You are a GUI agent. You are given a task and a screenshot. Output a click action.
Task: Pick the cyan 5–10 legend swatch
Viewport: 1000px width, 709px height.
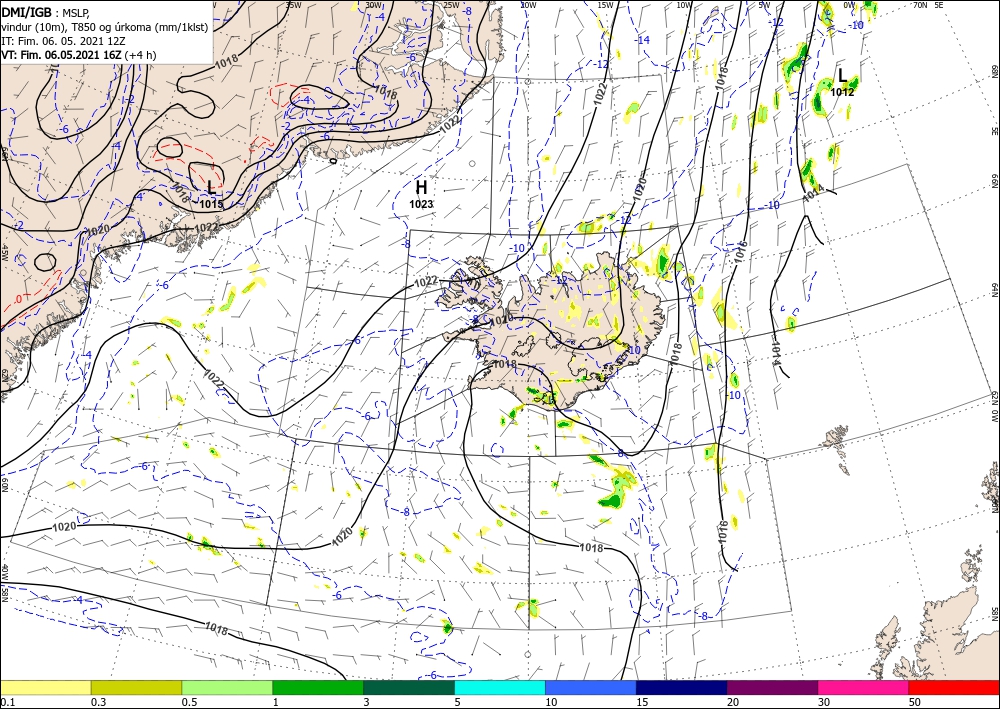500,687
